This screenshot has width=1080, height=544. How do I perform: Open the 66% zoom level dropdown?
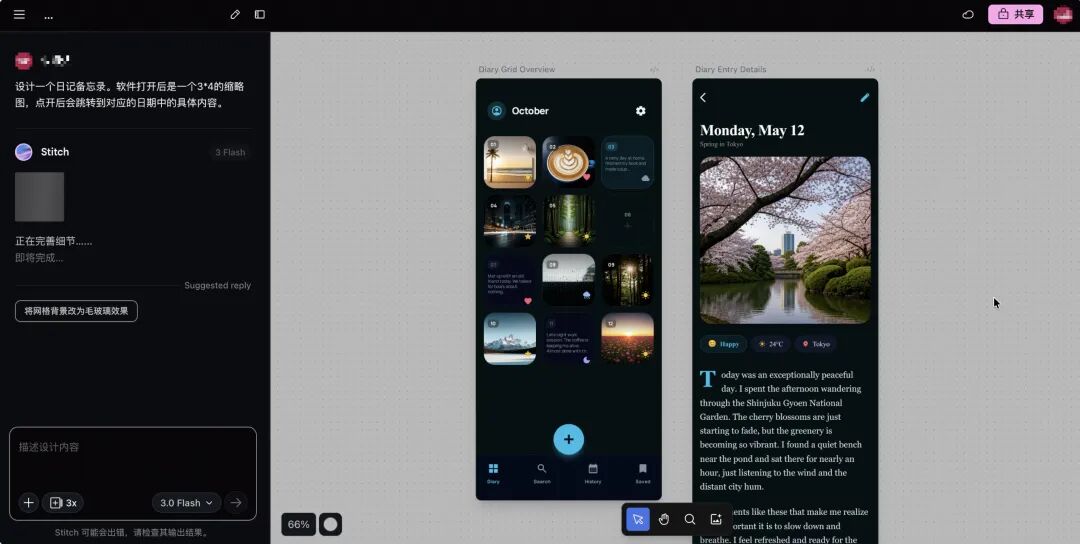pos(298,524)
